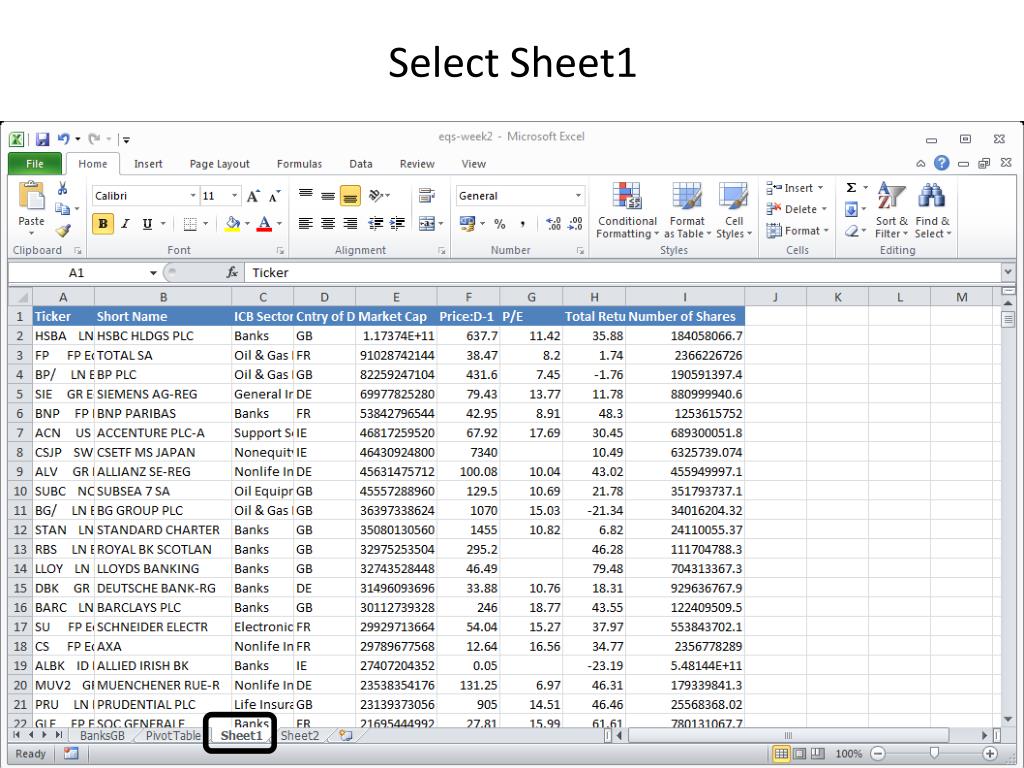Open the font size dropdown
Image resolution: width=1024 pixels, height=768 pixels.
coord(234,196)
